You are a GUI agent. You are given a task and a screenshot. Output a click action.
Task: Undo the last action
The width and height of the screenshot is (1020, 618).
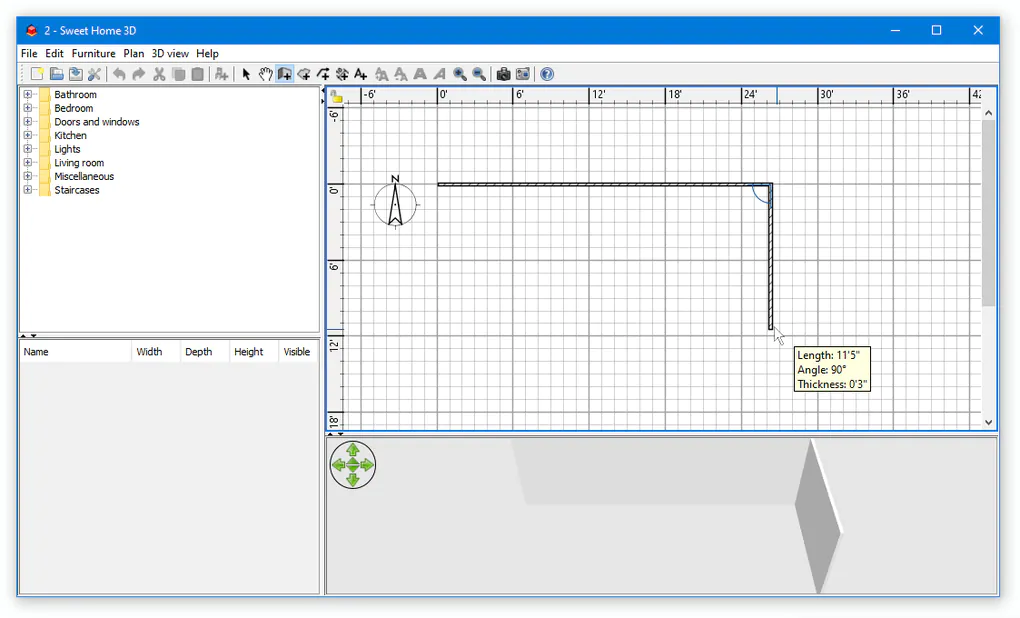[x=119, y=74]
